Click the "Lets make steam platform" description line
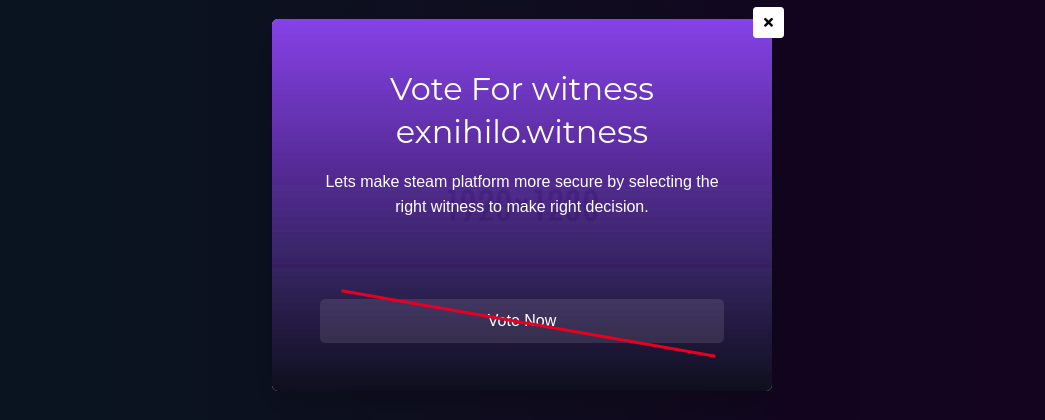 coord(522,181)
